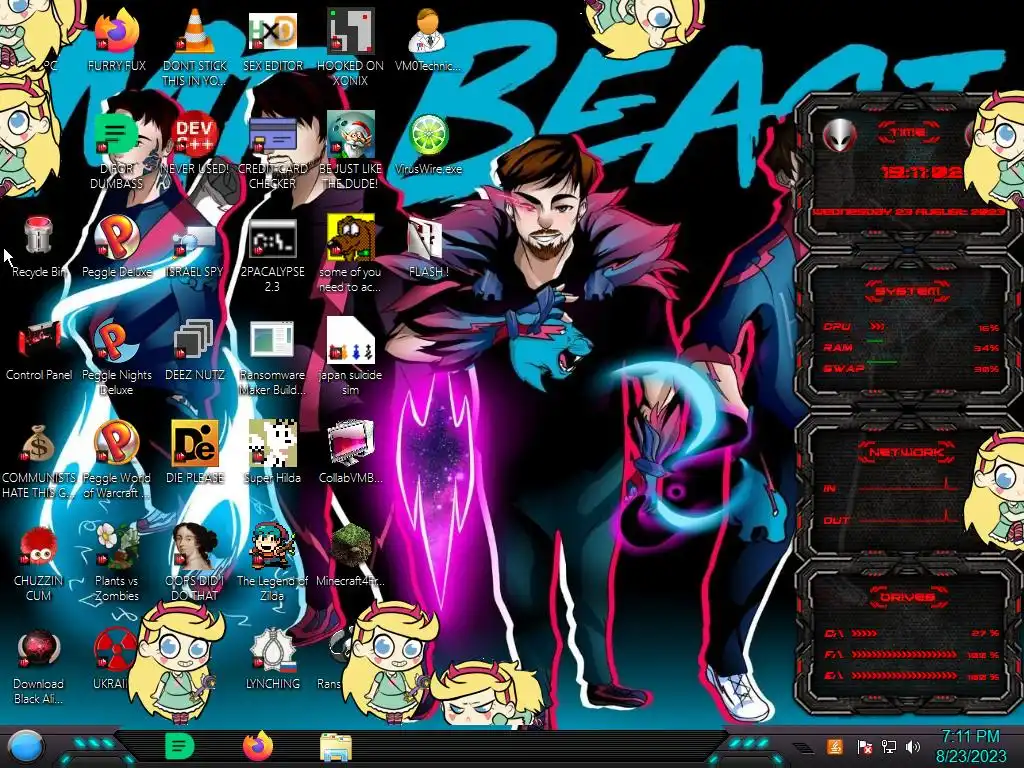This screenshot has width=1024, height=768.
Task: Click the F:\ drive usage bar
Action: 912,654
